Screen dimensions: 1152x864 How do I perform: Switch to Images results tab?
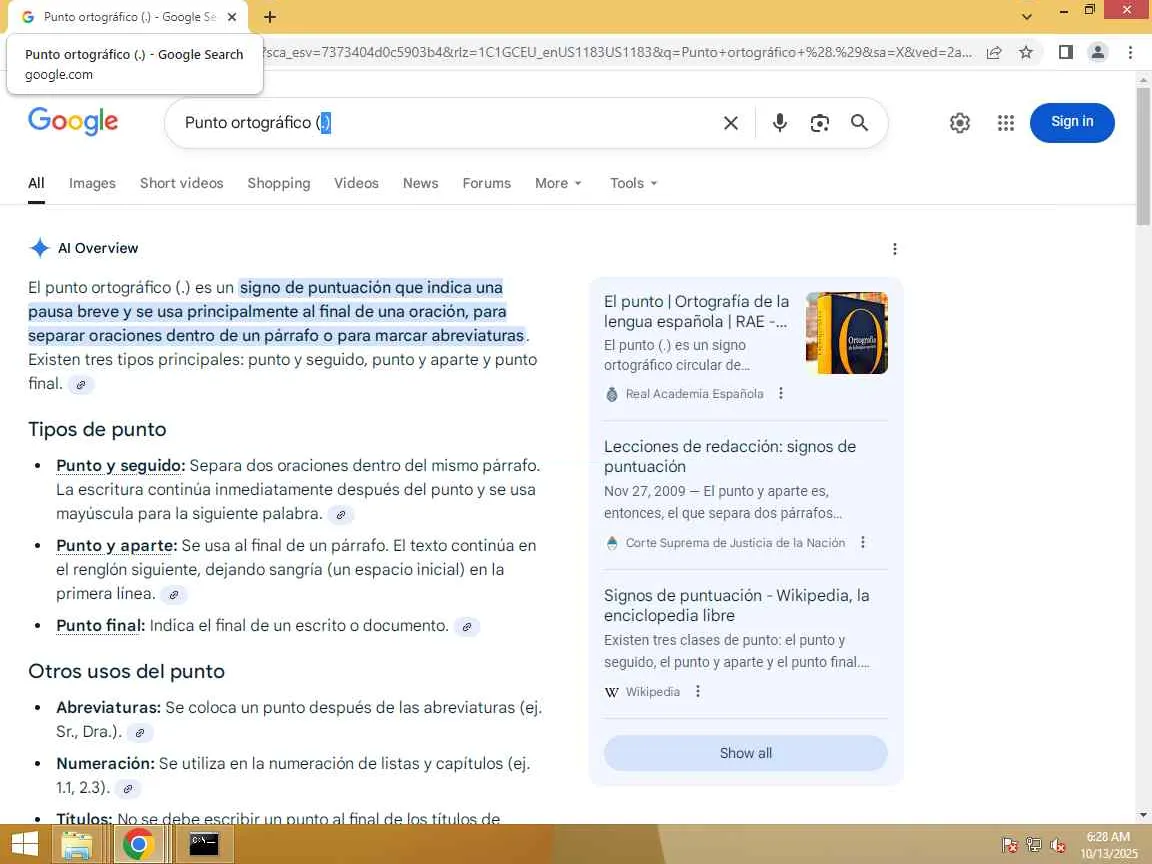pos(92,183)
